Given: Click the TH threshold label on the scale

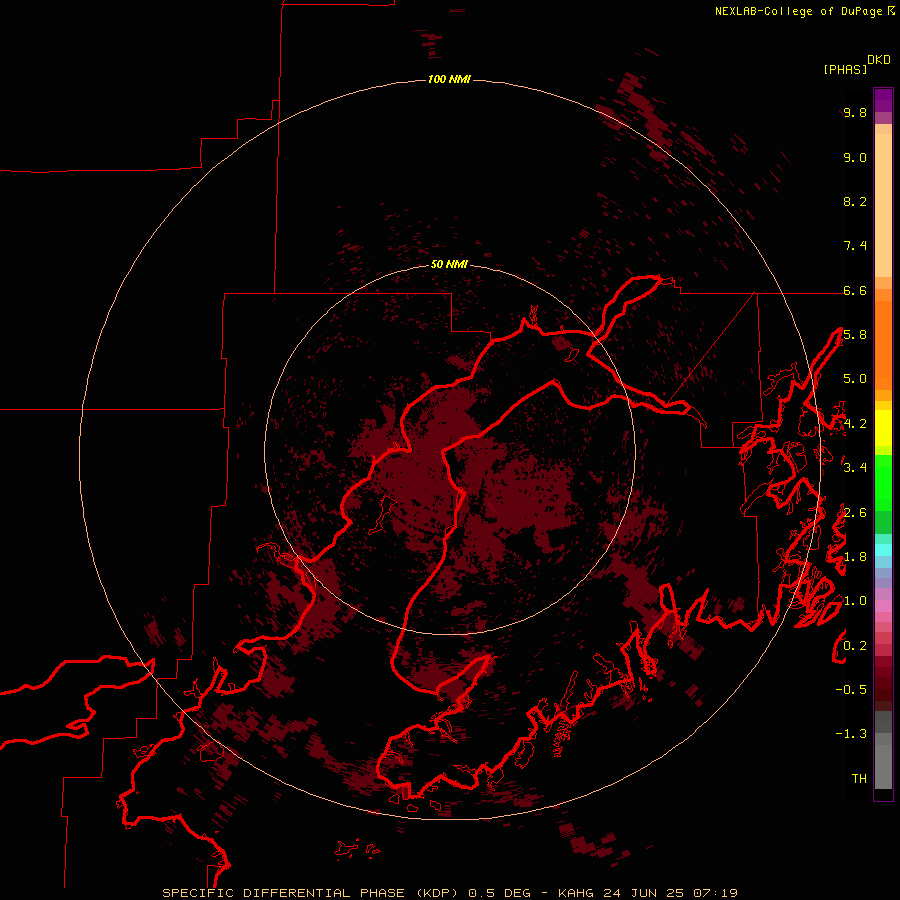Looking at the screenshot, I should tap(859, 778).
